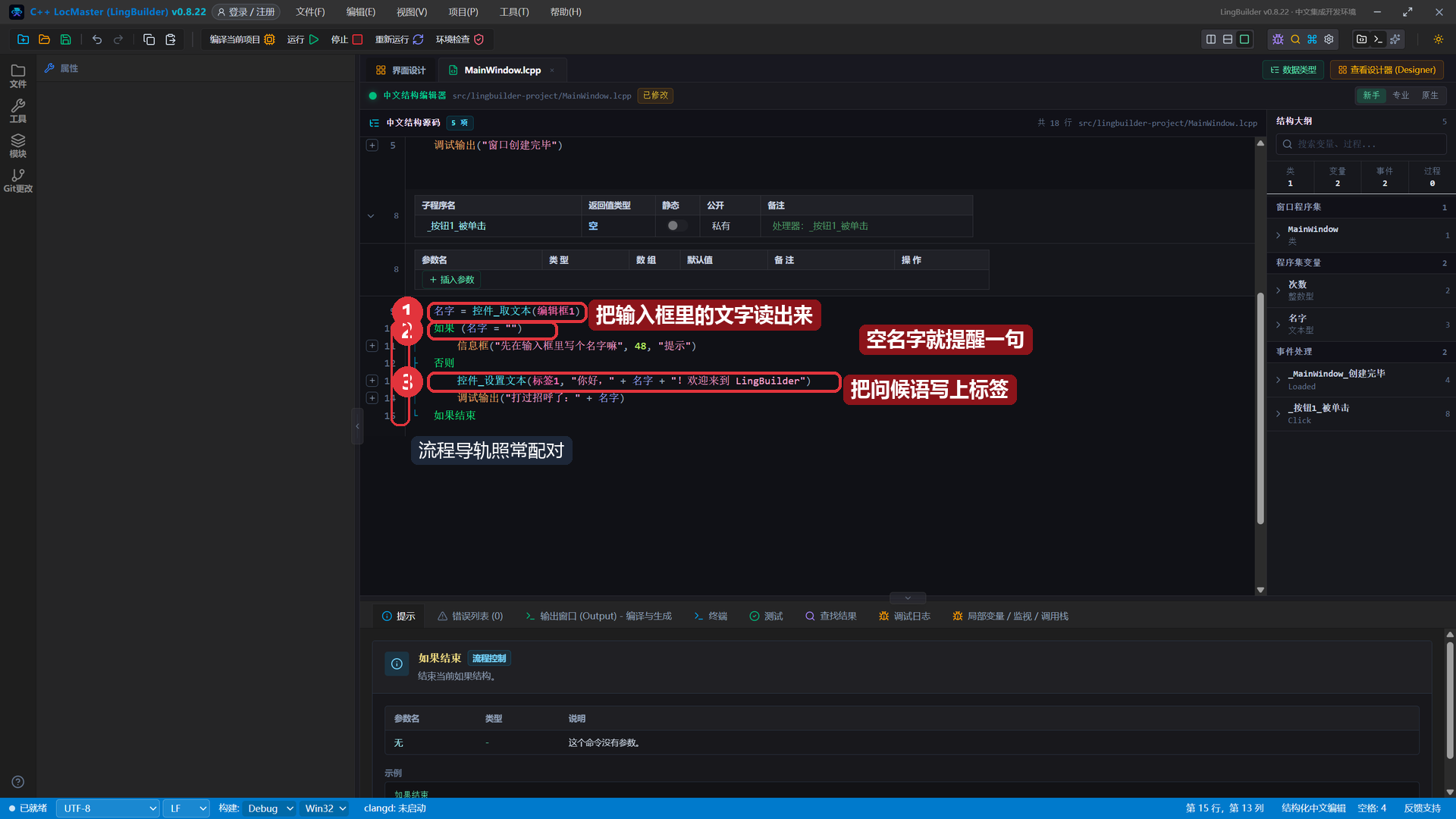Open 文件(F) menu
Viewport: 1456px width, 819px height.
tap(310, 12)
